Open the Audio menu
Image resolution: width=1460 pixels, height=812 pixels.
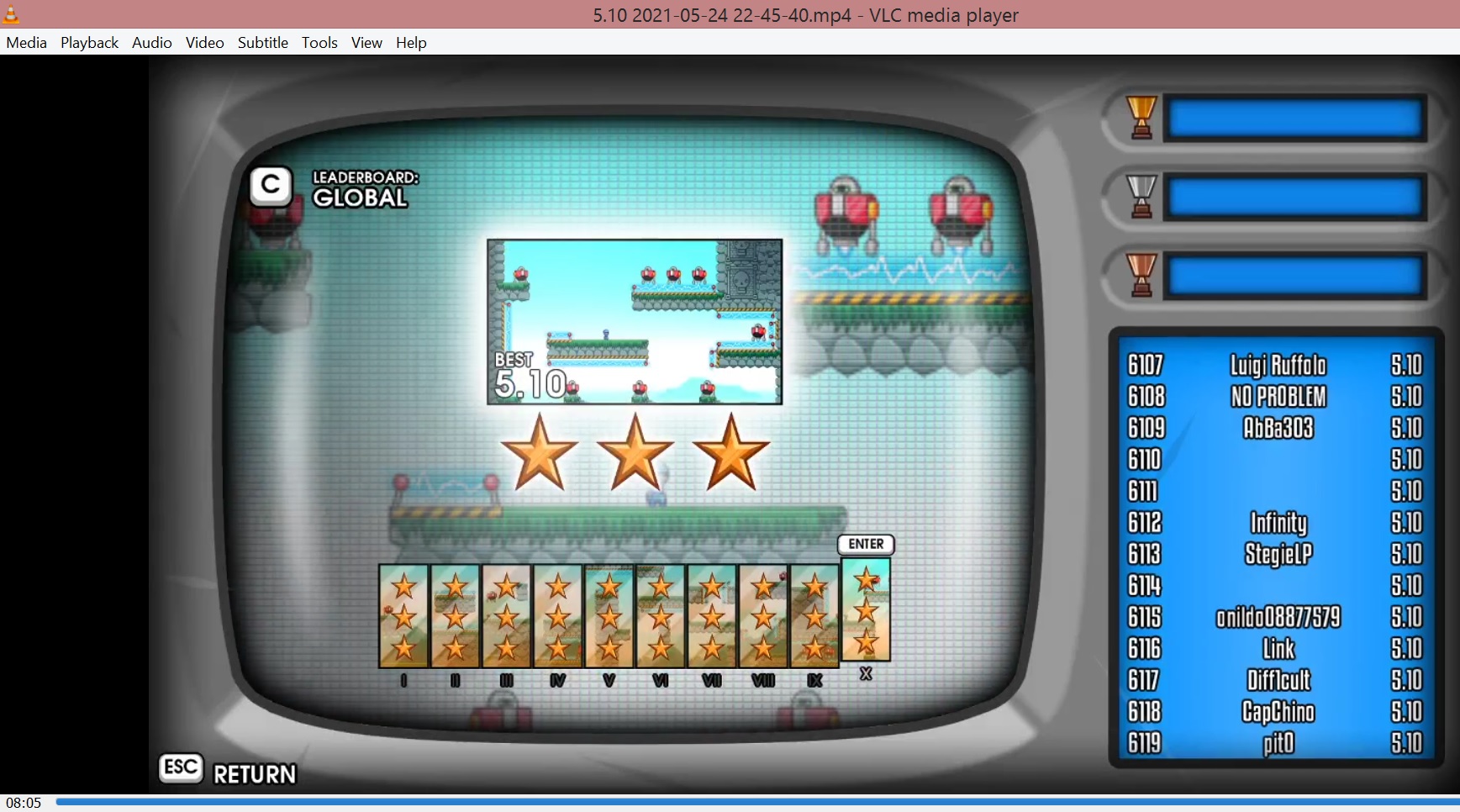[152, 43]
